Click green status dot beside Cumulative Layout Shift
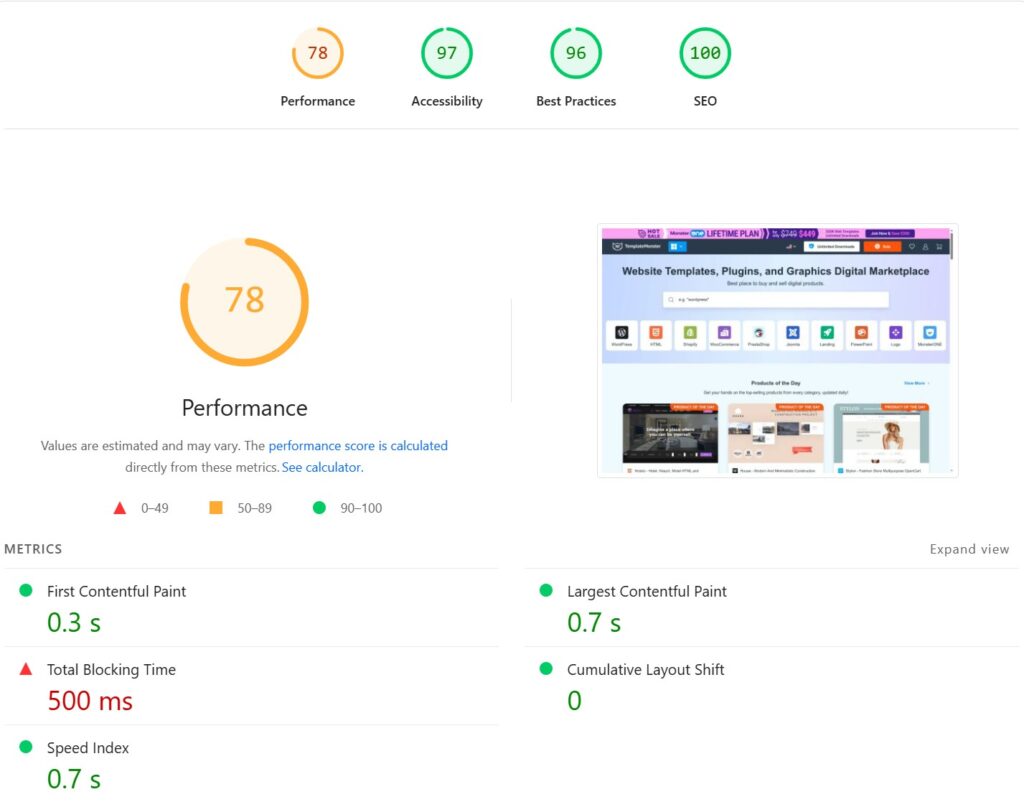1024x802 pixels. click(x=546, y=668)
